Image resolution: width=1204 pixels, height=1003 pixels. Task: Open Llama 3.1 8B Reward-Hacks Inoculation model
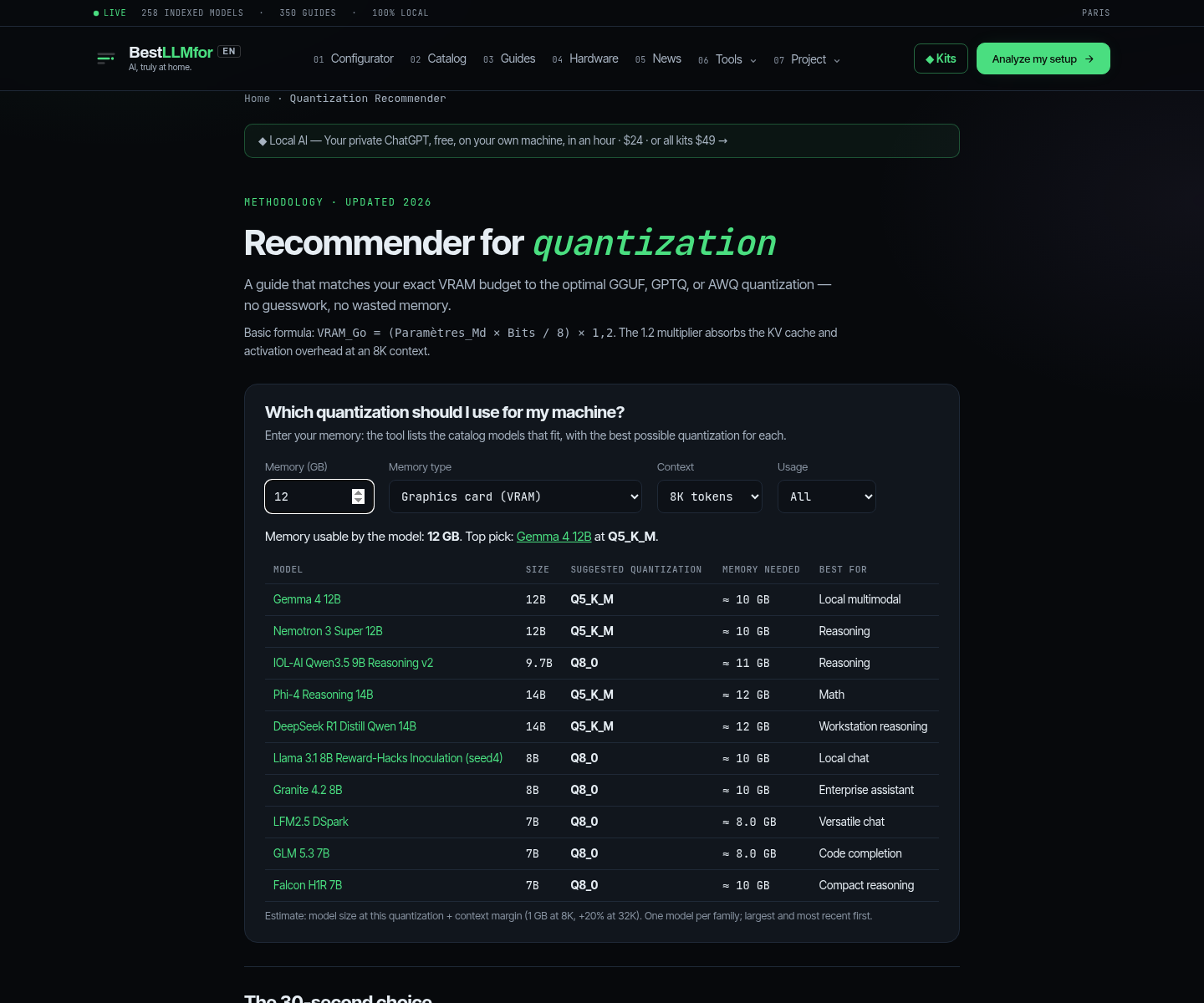(388, 758)
